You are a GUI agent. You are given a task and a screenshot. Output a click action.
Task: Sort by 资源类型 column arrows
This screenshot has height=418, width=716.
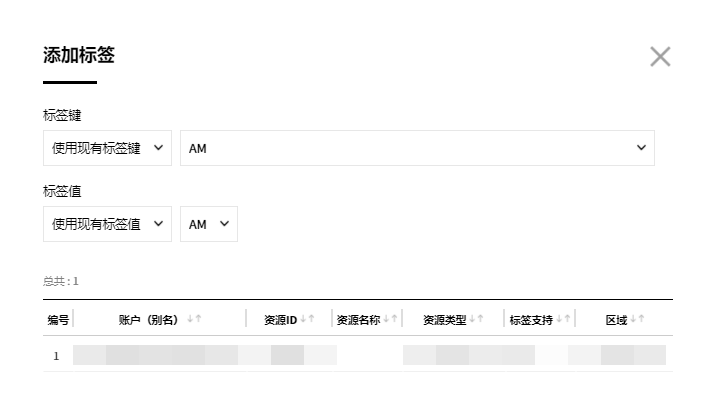pos(477,319)
